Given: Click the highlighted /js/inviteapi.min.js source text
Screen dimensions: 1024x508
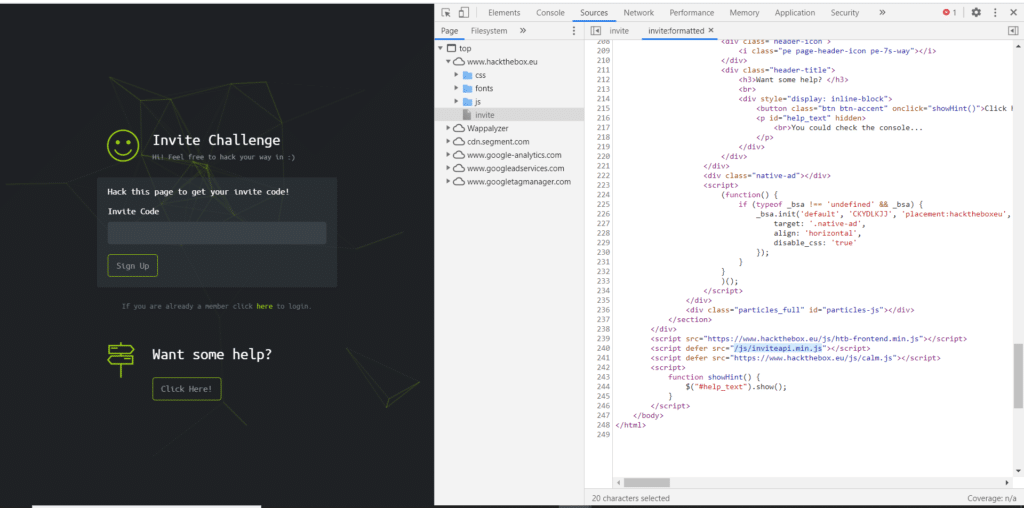Looking at the screenshot, I should [x=776, y=349].
